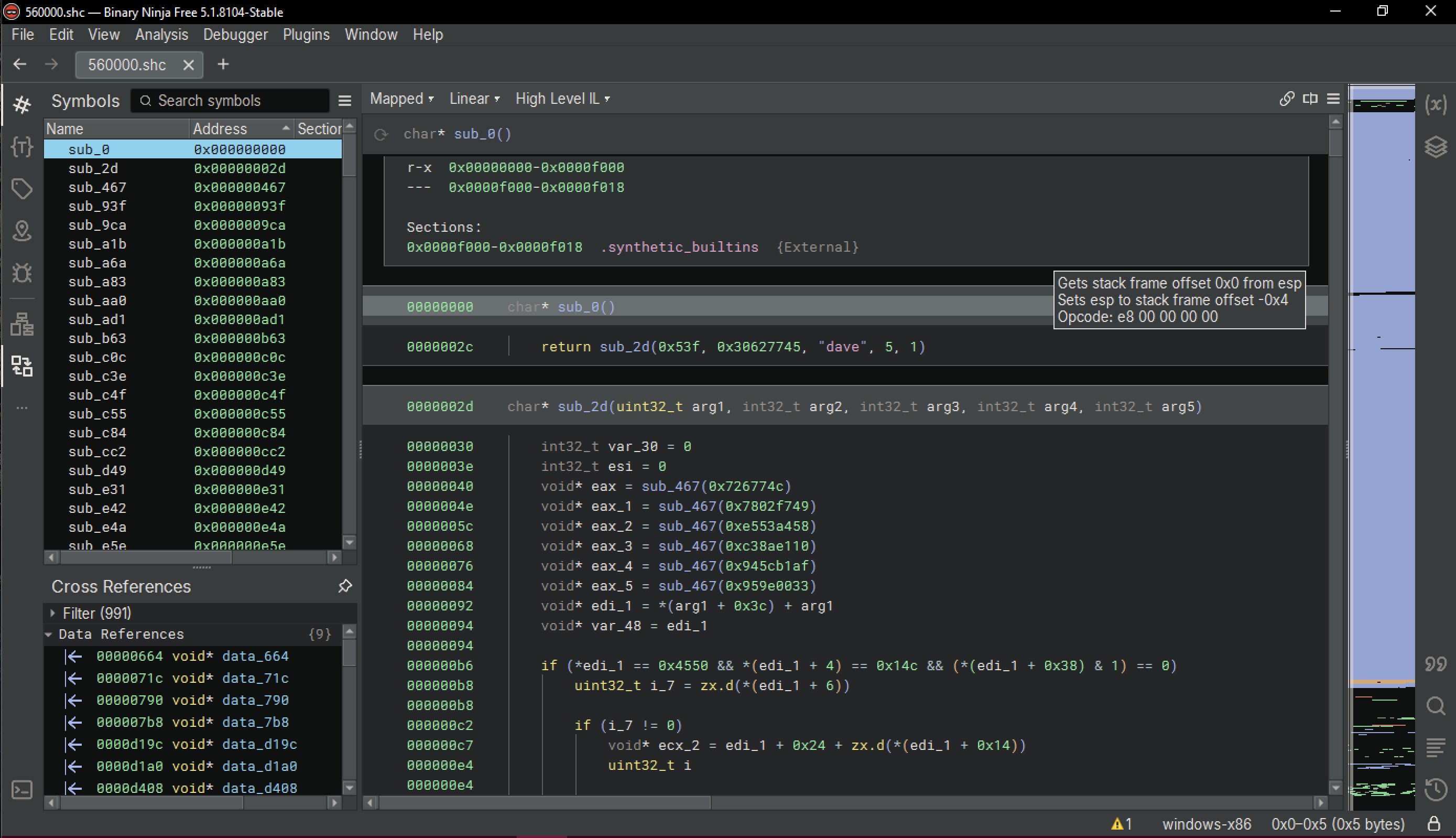Screen dimensions: 1456x838
Task: Open the Linear view dropdown
Action: tap(474, 99)
